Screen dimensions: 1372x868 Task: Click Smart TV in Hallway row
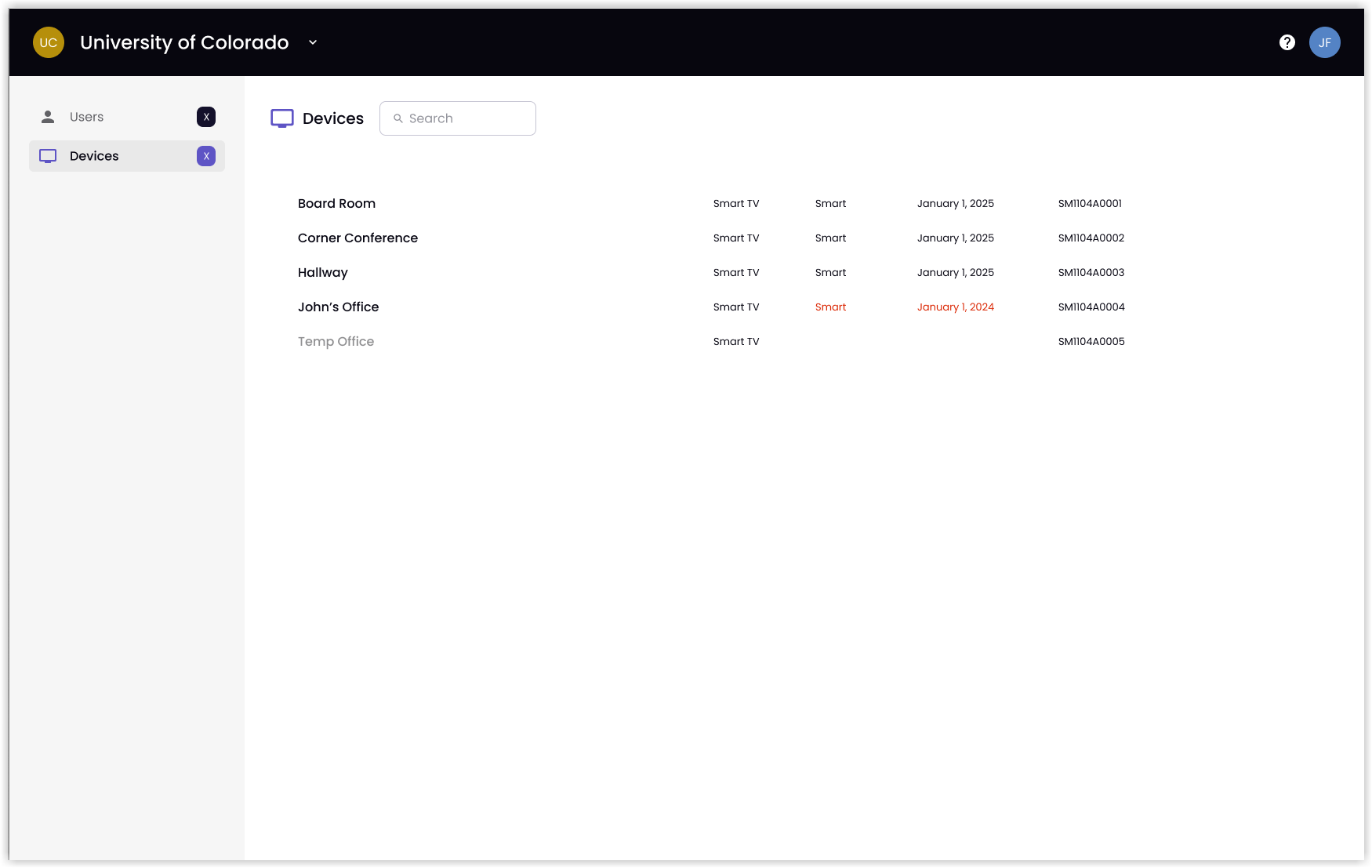(x=736, y=272)
